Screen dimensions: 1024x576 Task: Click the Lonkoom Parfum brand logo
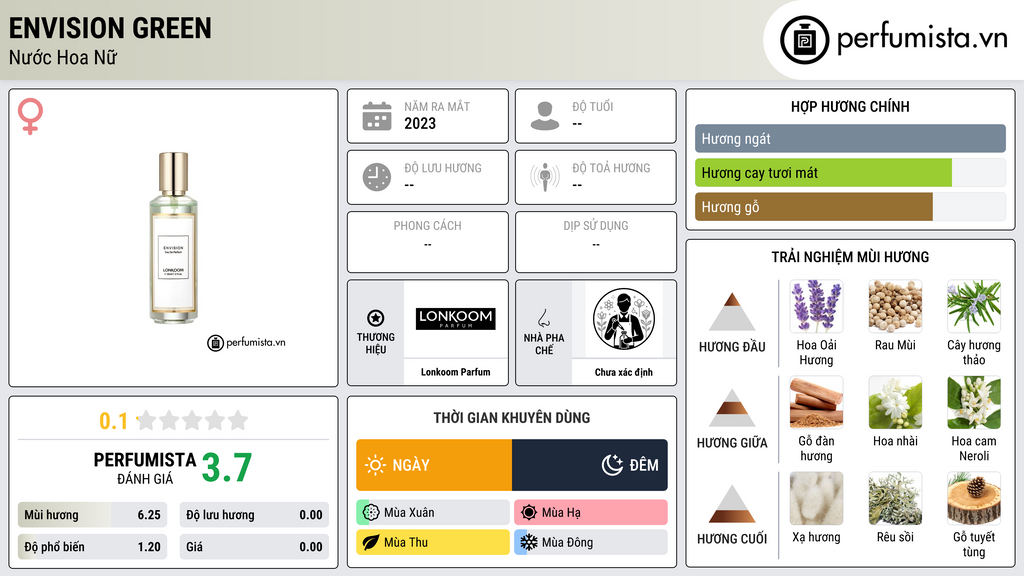tap(455, 319)
